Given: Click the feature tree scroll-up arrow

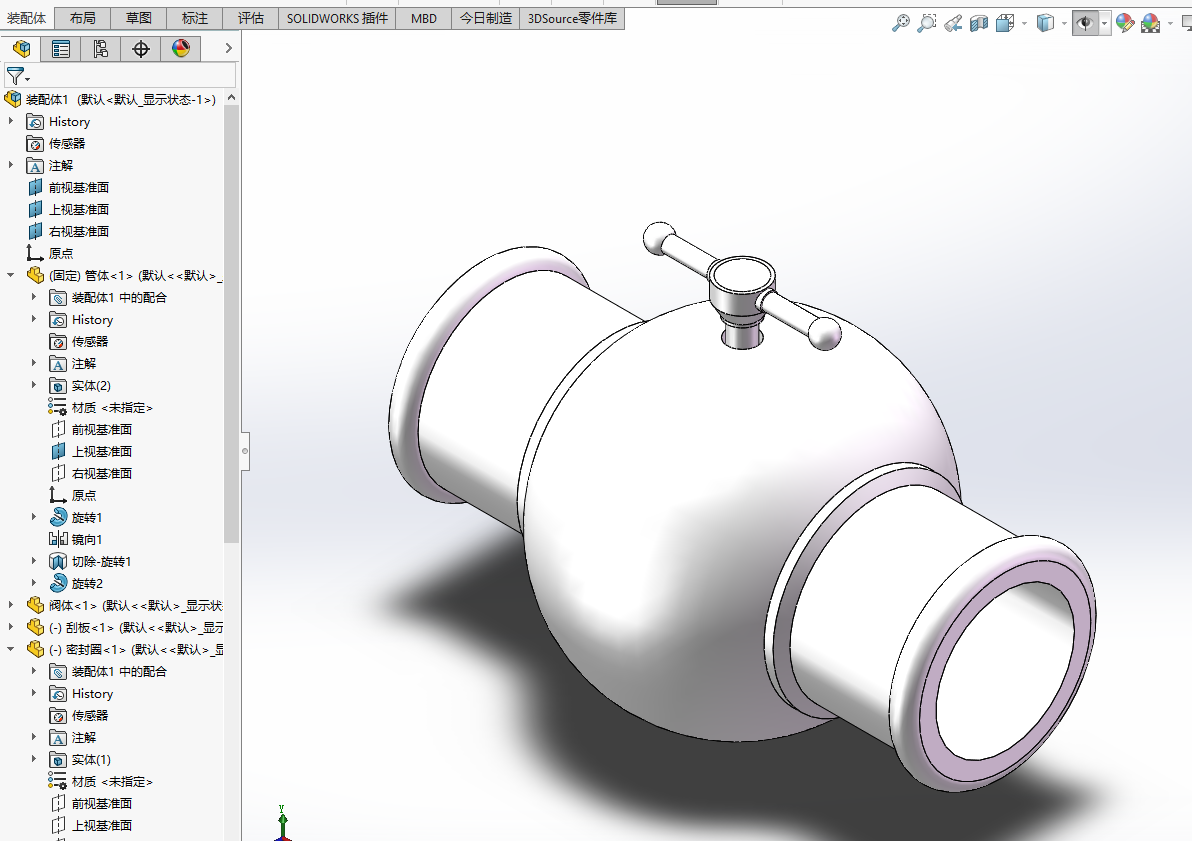Looking at the screenshot, I should pyautogui.click(x=232, y=98).
